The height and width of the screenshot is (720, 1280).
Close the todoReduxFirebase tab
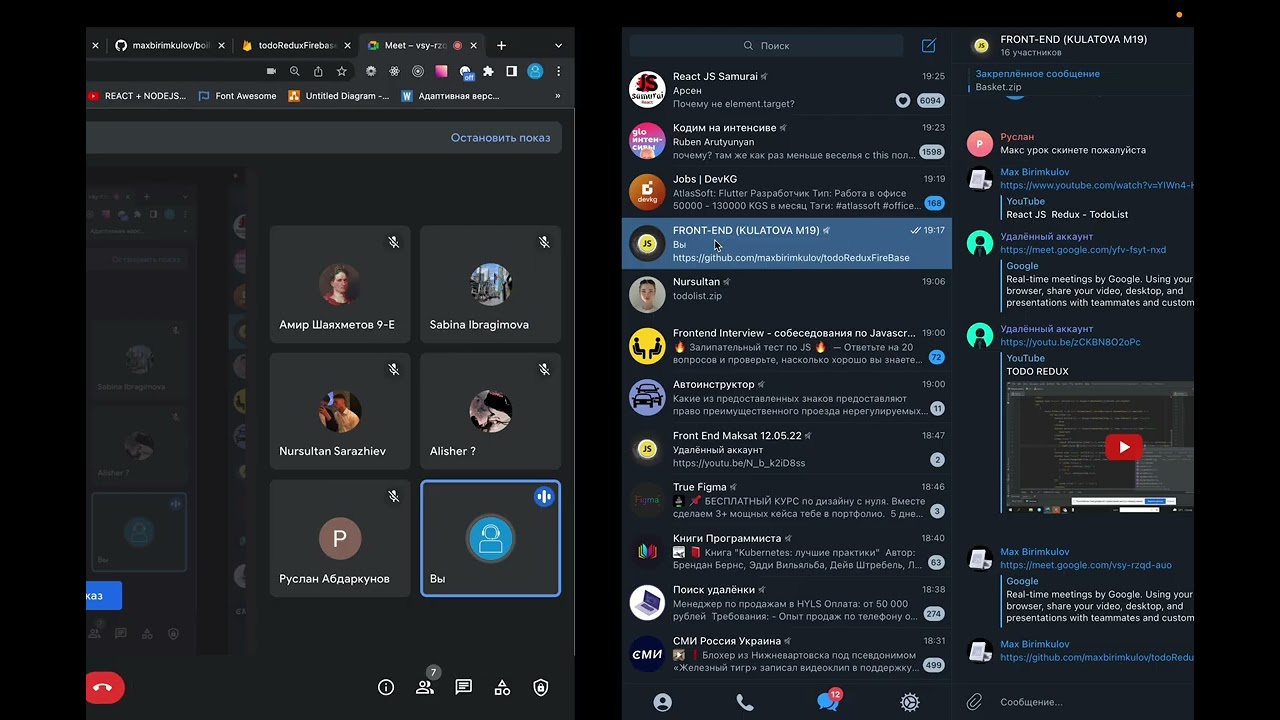pos(346,45)
